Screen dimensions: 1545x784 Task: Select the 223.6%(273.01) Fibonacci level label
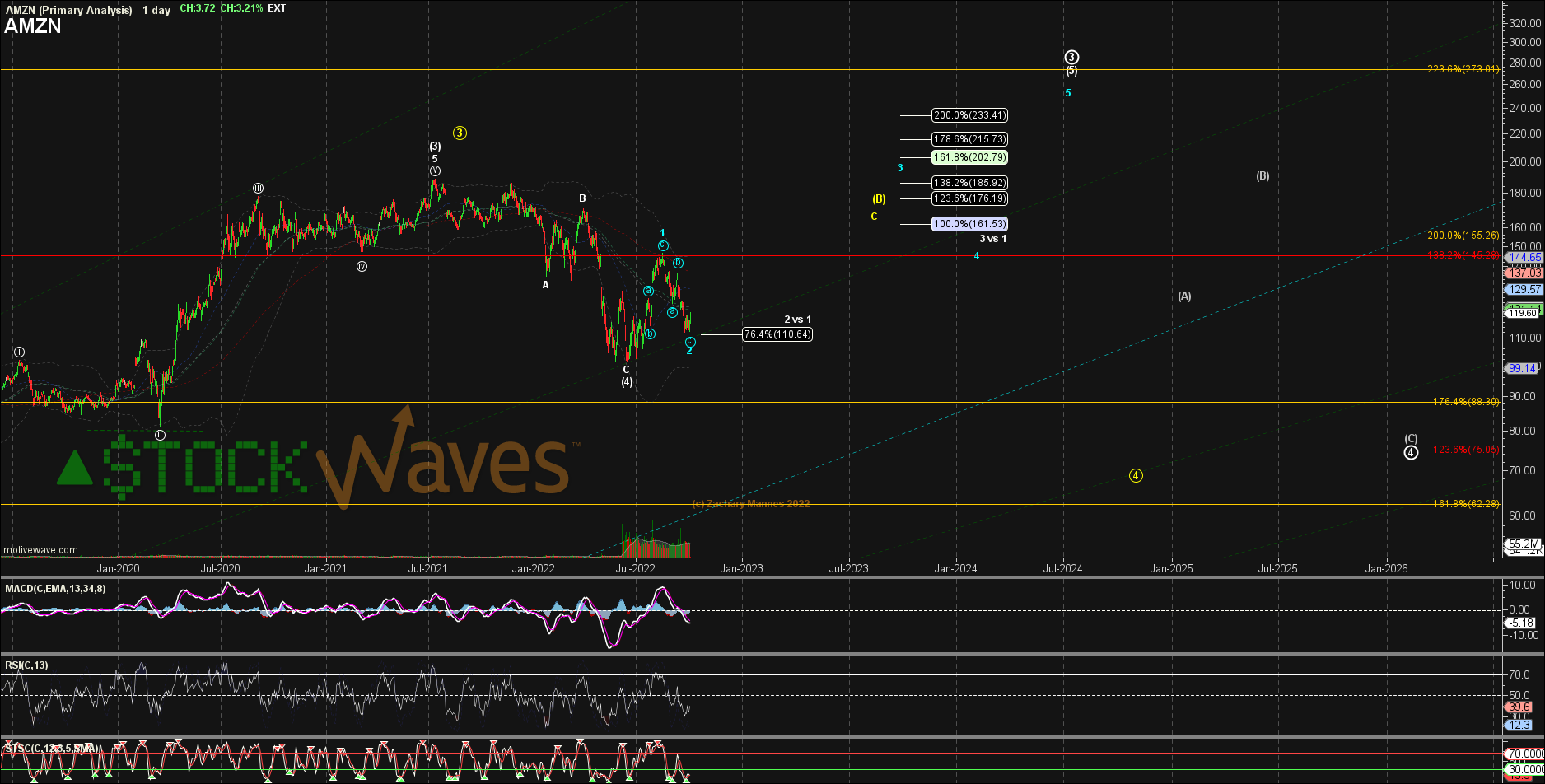[x=1463, y=69]
